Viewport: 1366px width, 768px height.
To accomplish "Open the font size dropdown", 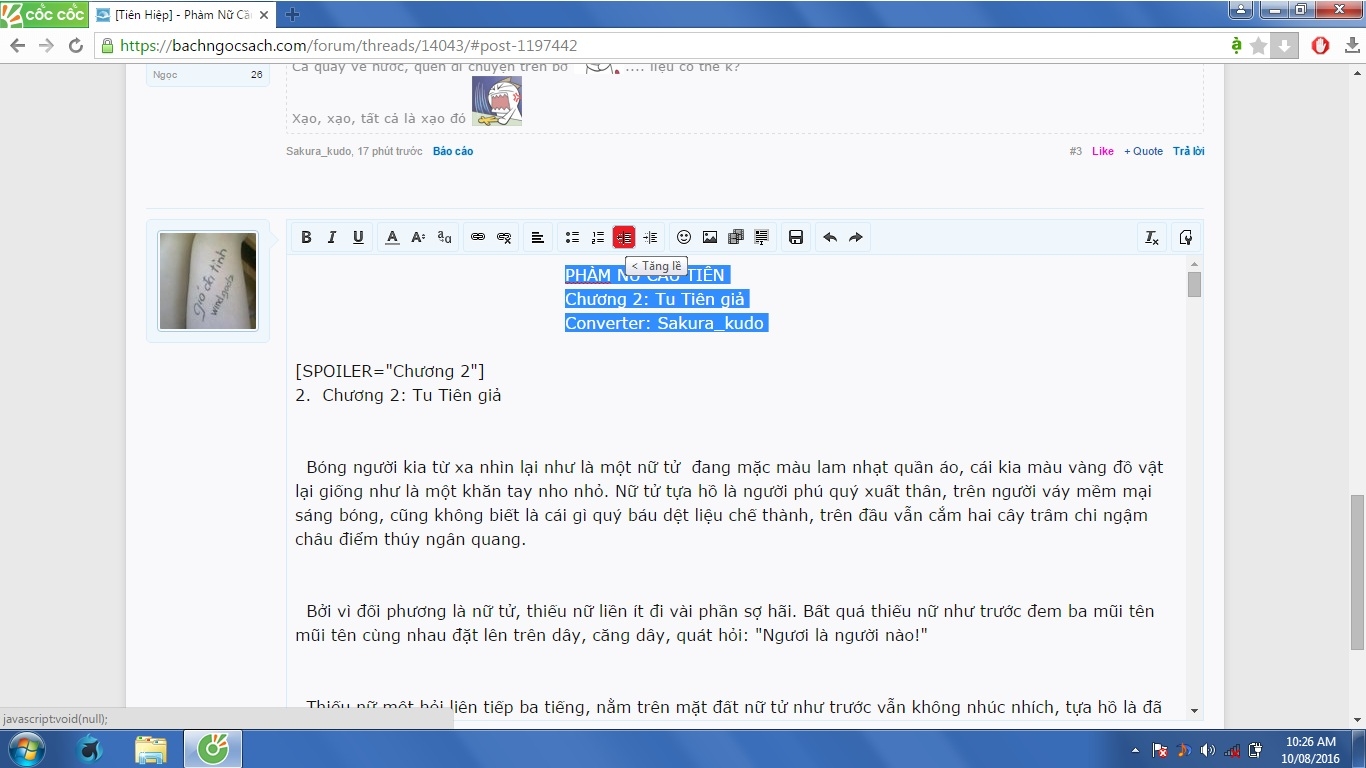I will click(x=418, y=237).
